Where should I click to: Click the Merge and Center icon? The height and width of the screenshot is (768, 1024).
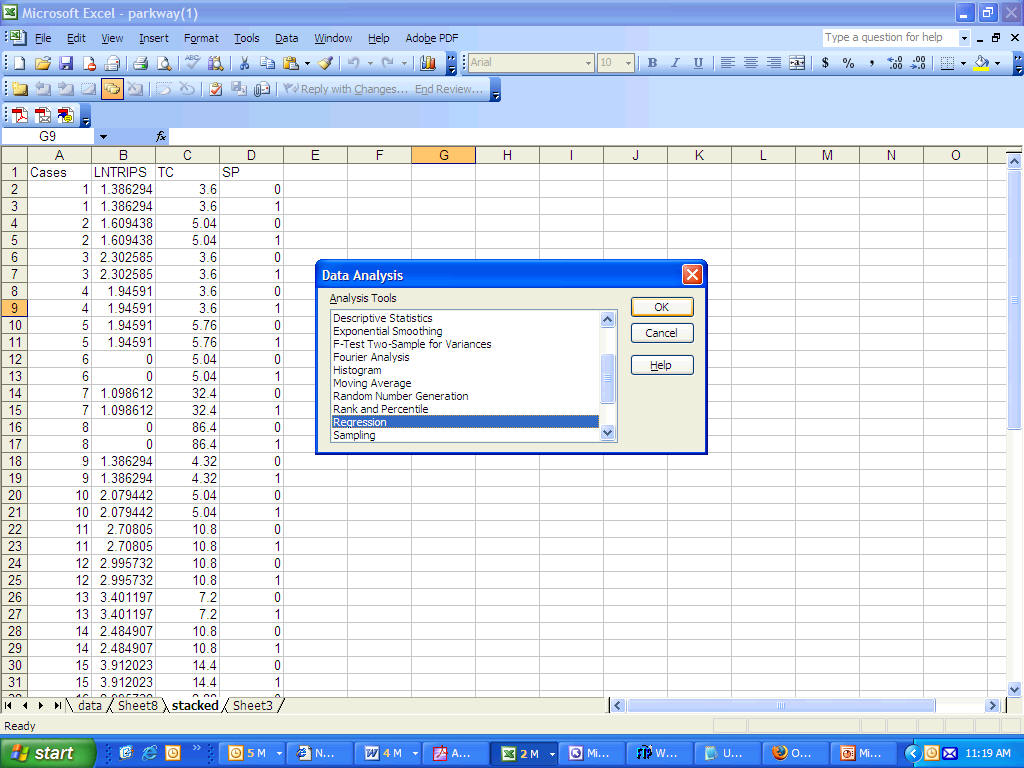(x=797, y=63)
